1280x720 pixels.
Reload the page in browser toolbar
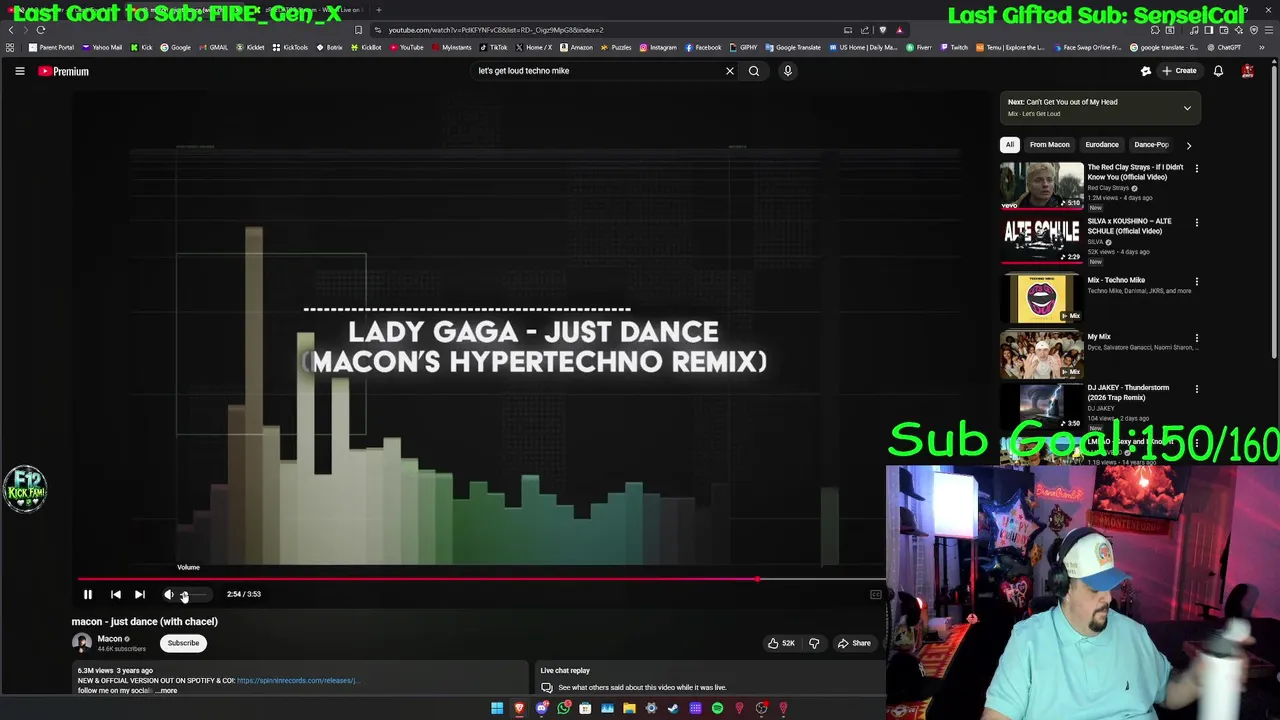[x=41, y=30]
